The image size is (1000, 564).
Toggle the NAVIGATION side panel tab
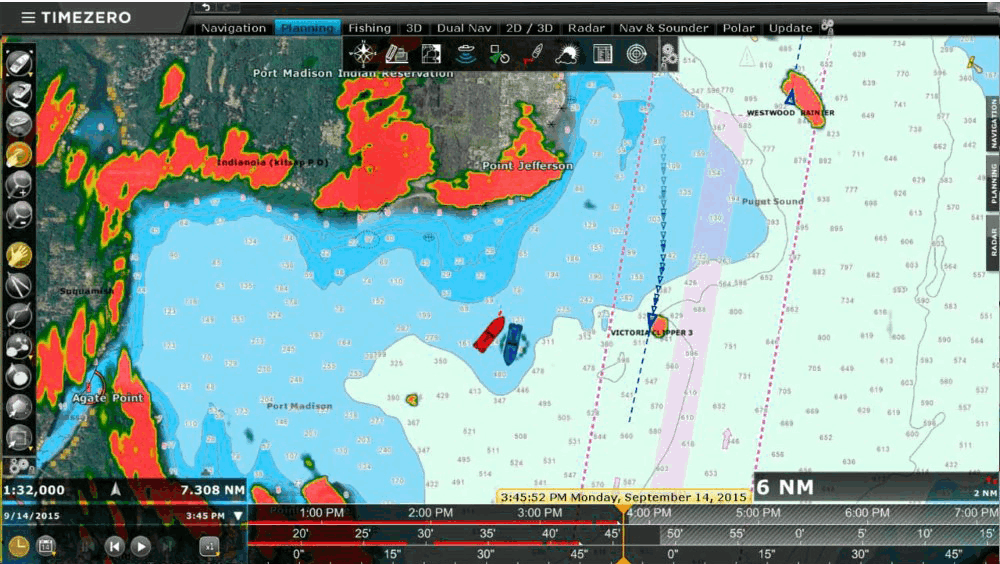point(993,124)
